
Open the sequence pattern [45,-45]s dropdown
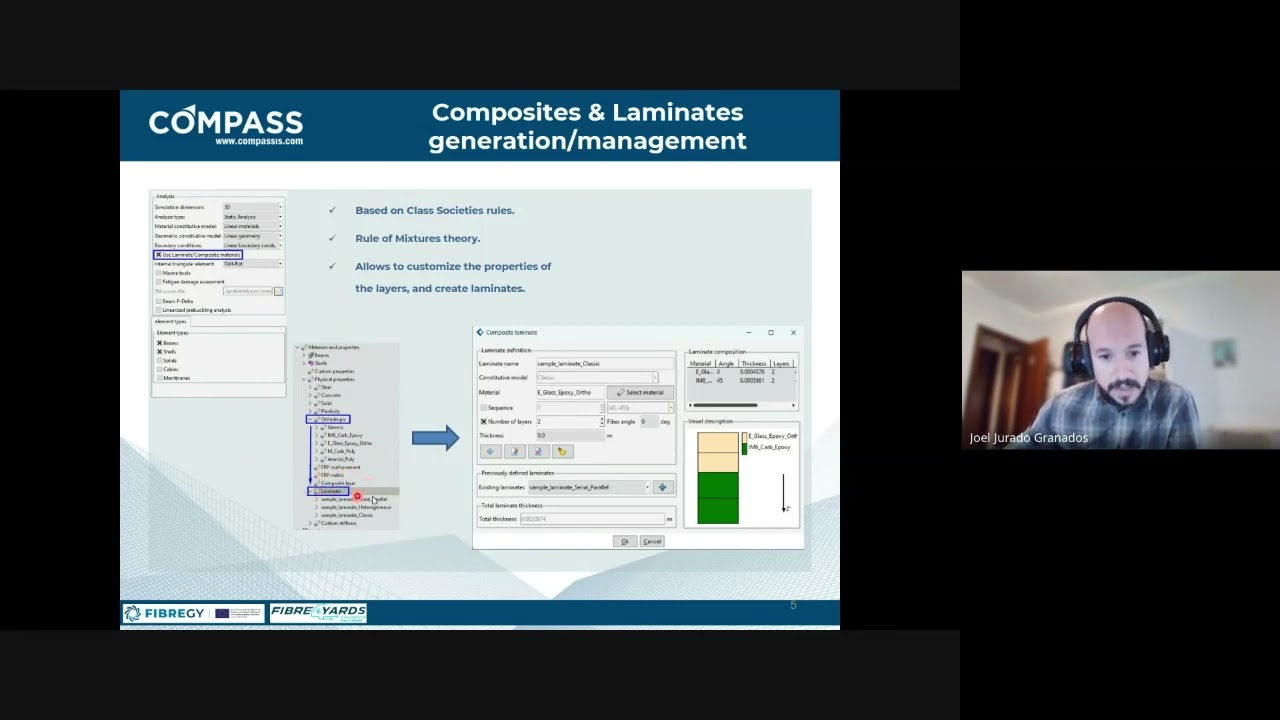(x=640, y=408)
